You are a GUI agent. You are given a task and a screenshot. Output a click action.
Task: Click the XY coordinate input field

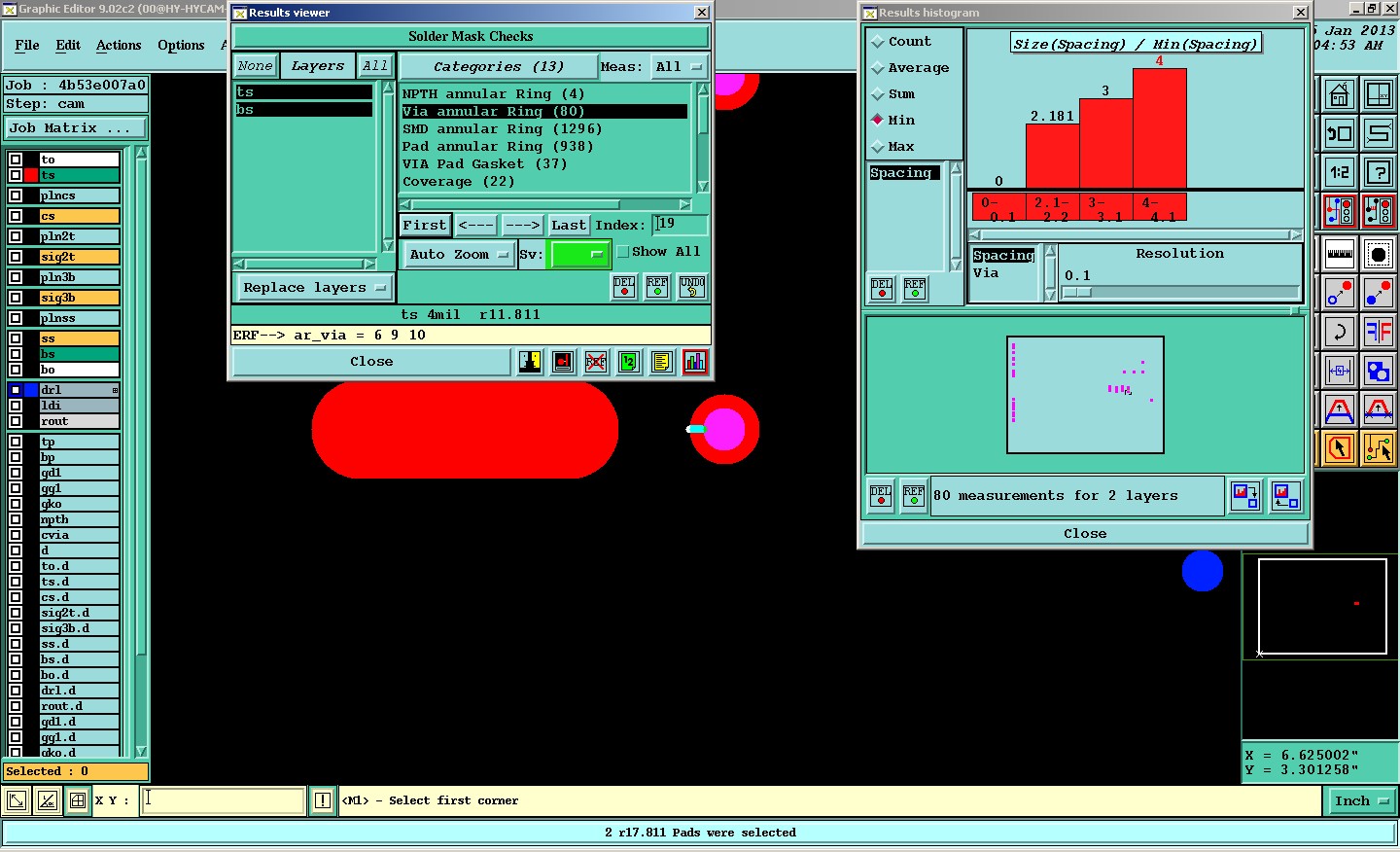[224, 801]
